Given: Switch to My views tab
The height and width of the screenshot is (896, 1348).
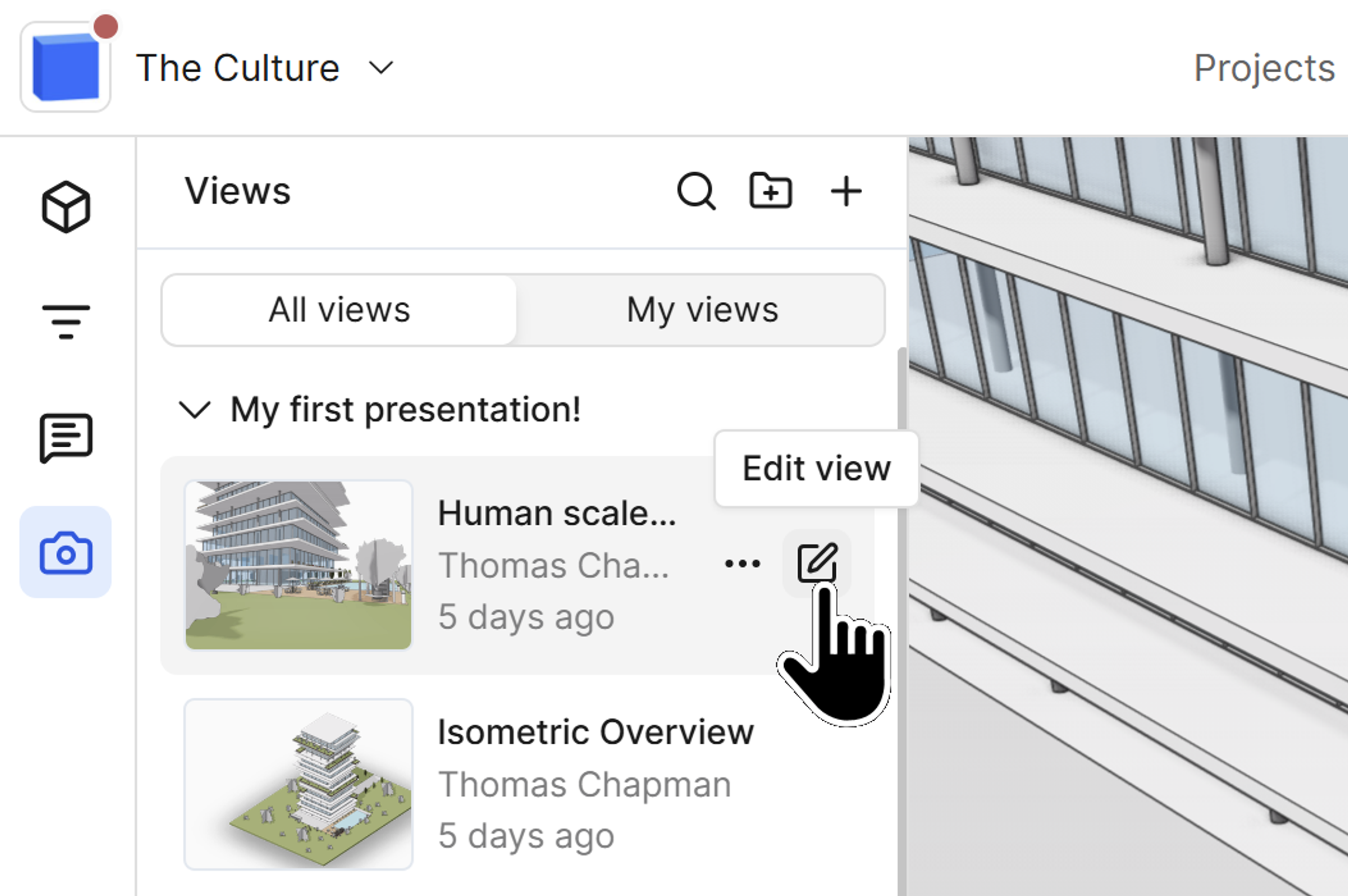Looking at the screenshot, I should 702,310.
